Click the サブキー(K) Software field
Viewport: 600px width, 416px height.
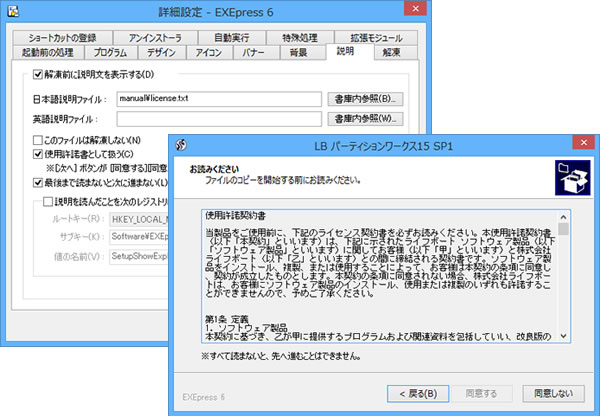[x=139, y=237]
